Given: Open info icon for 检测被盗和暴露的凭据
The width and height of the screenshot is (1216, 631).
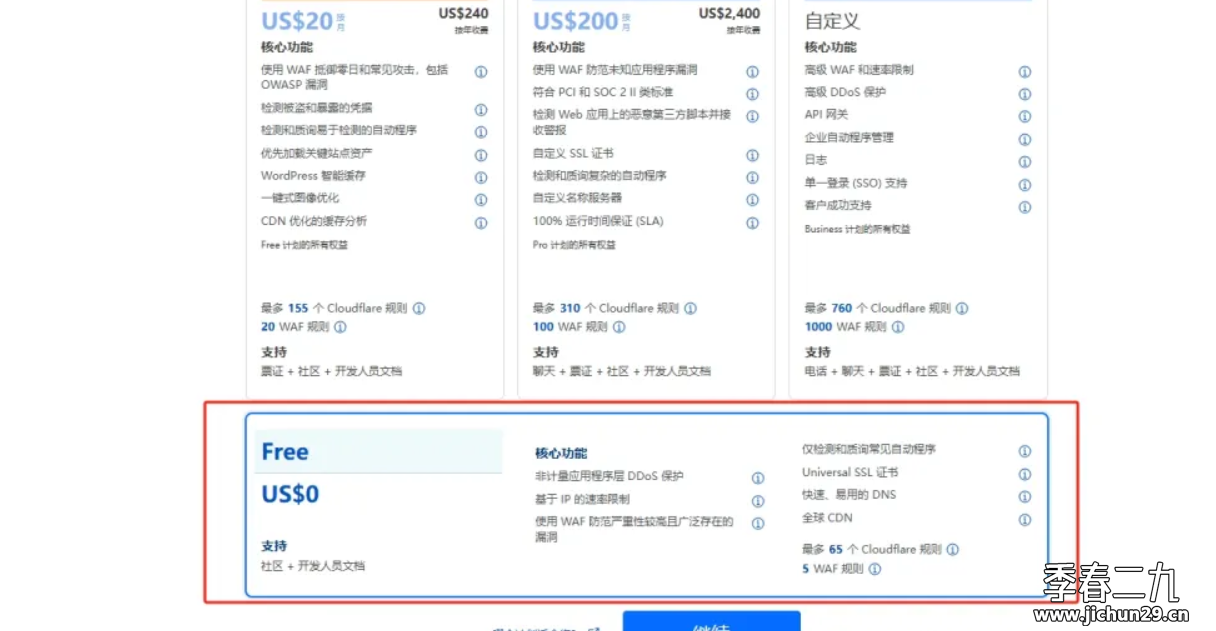Looking at the screenshot, I should click(481, 110).
